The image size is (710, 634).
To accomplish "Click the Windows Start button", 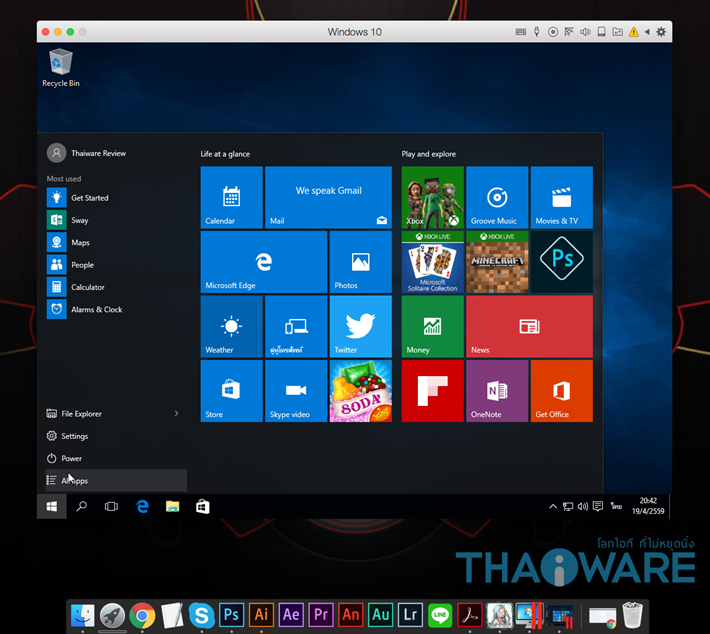I will click(52, 506).
